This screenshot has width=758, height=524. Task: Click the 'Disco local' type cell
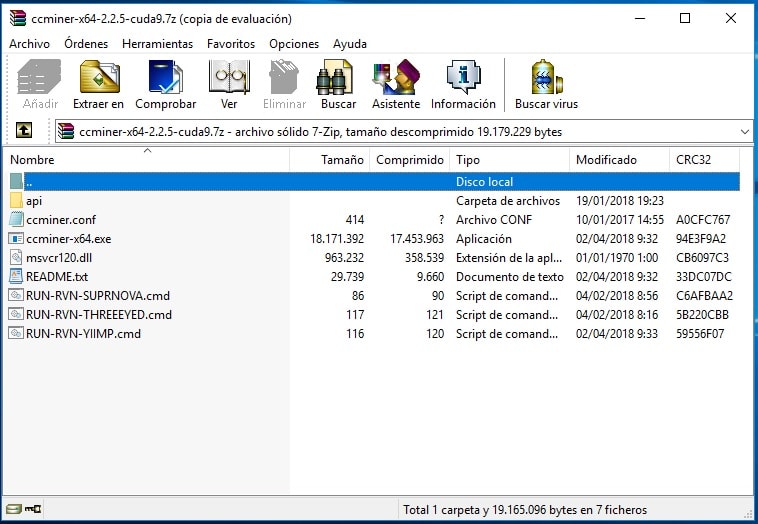(x=484, y=182)
